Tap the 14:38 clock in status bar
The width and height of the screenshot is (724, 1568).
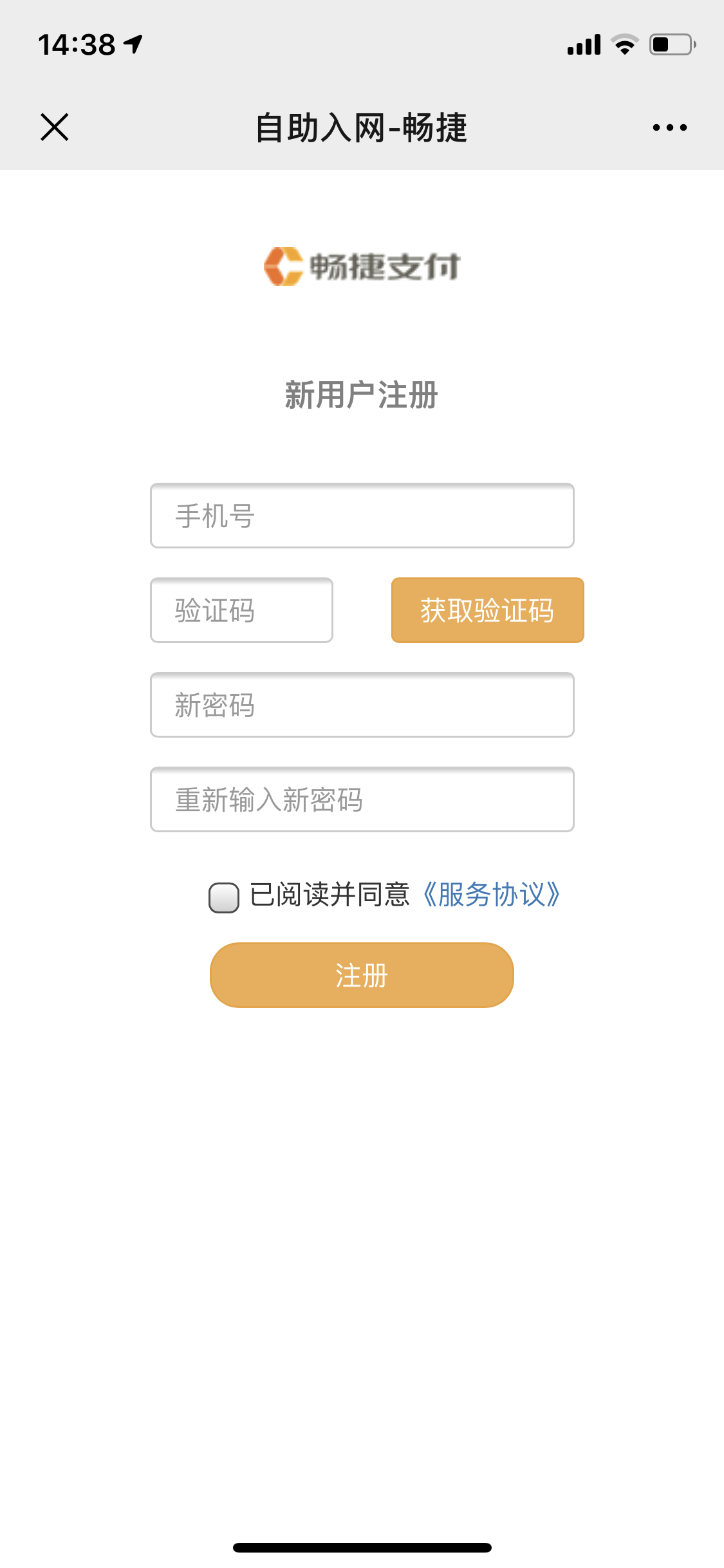[x=77, y=44]
